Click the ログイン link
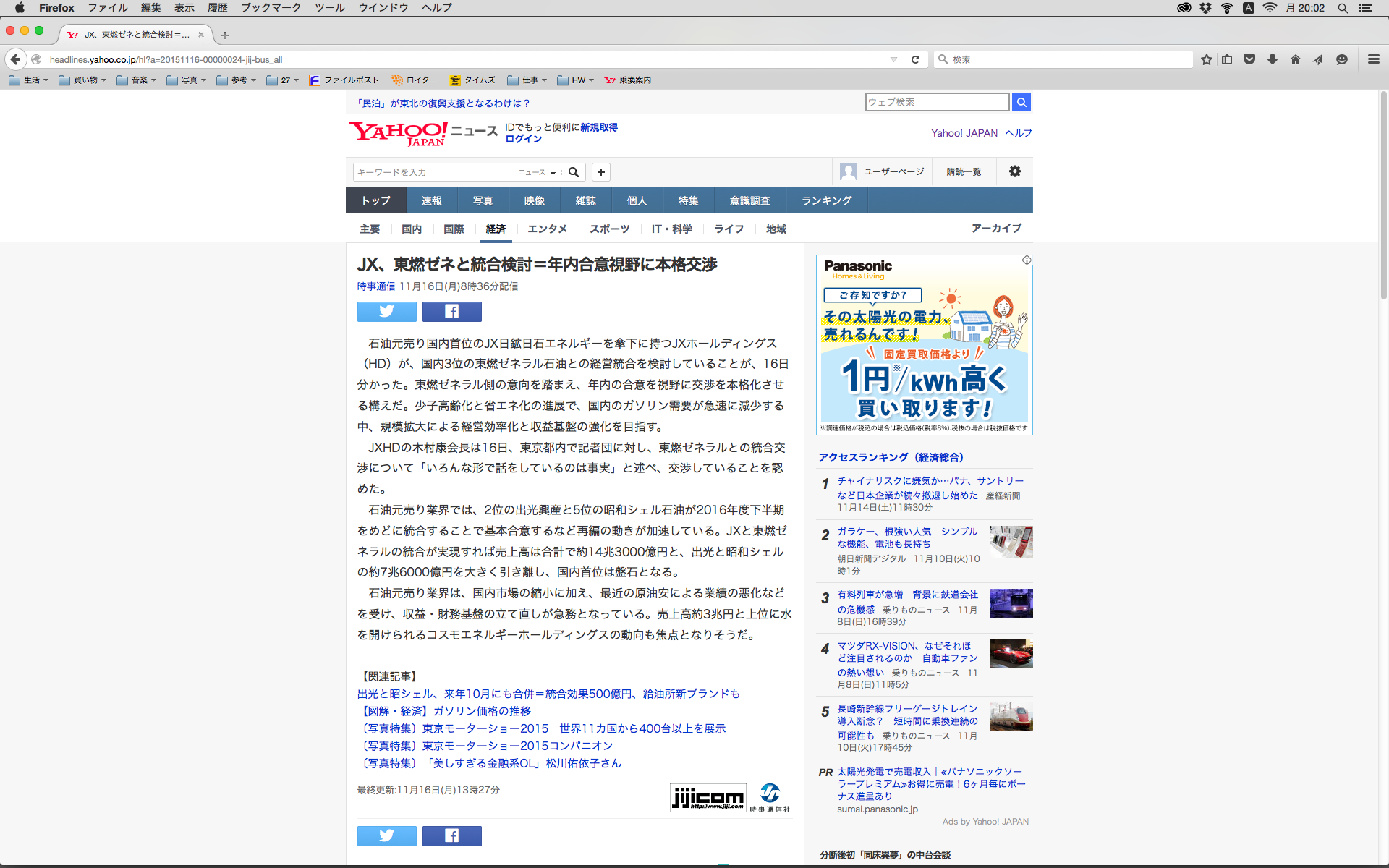1389x868 pixels. coord(523,139)
